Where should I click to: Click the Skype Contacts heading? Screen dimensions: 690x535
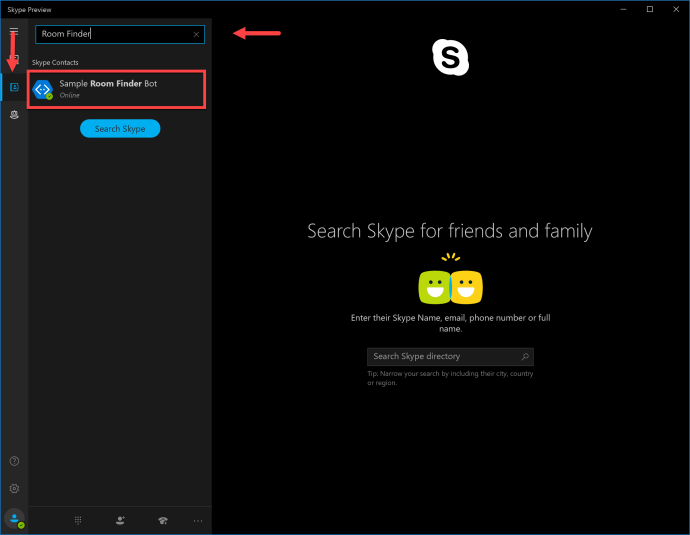point(55,62)
